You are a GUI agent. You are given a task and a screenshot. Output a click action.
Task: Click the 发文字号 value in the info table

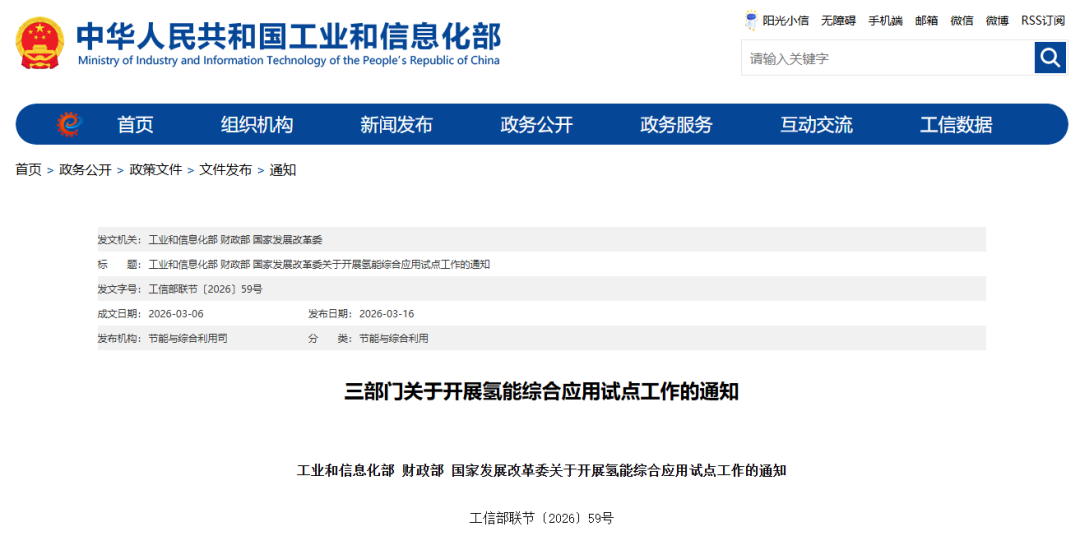(x=205, y=289)
